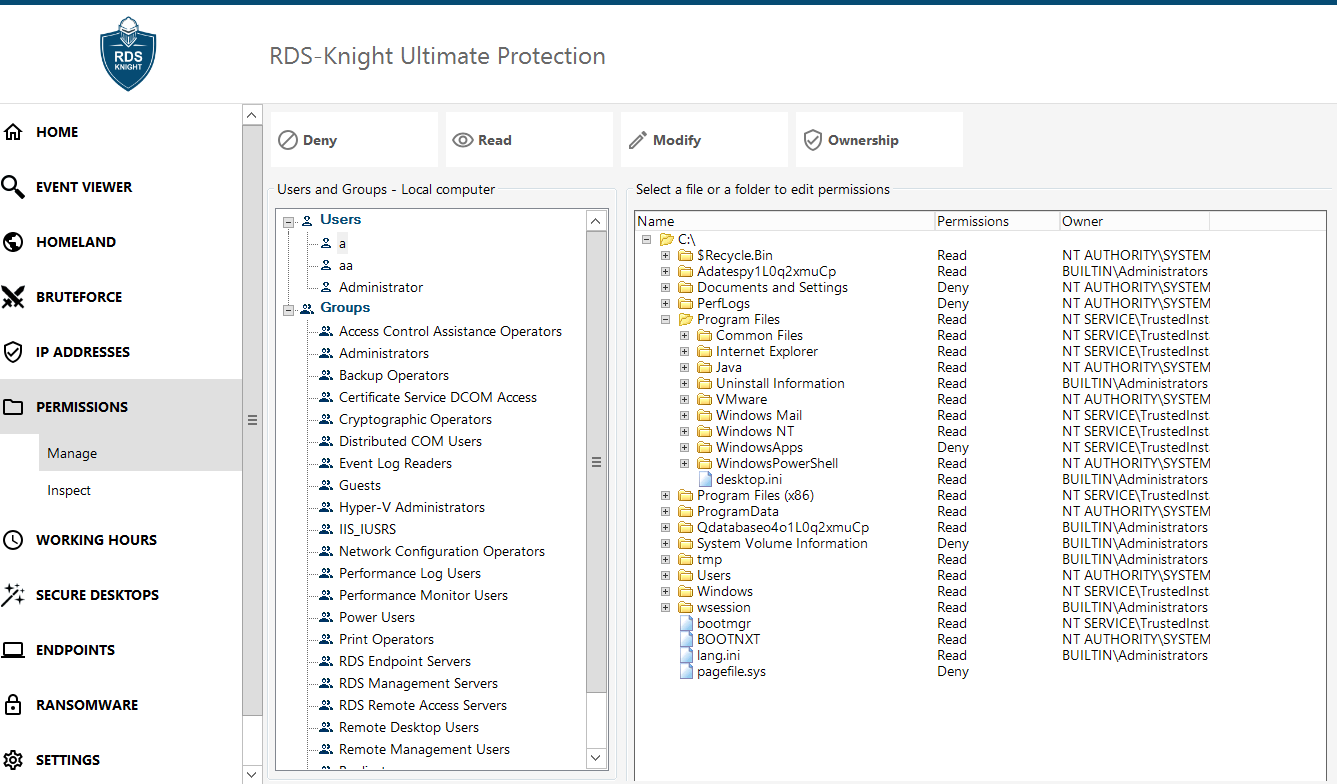Click the Deny permission button
The width and height of the screenshot is (1337, 784).
click(354, 140)
